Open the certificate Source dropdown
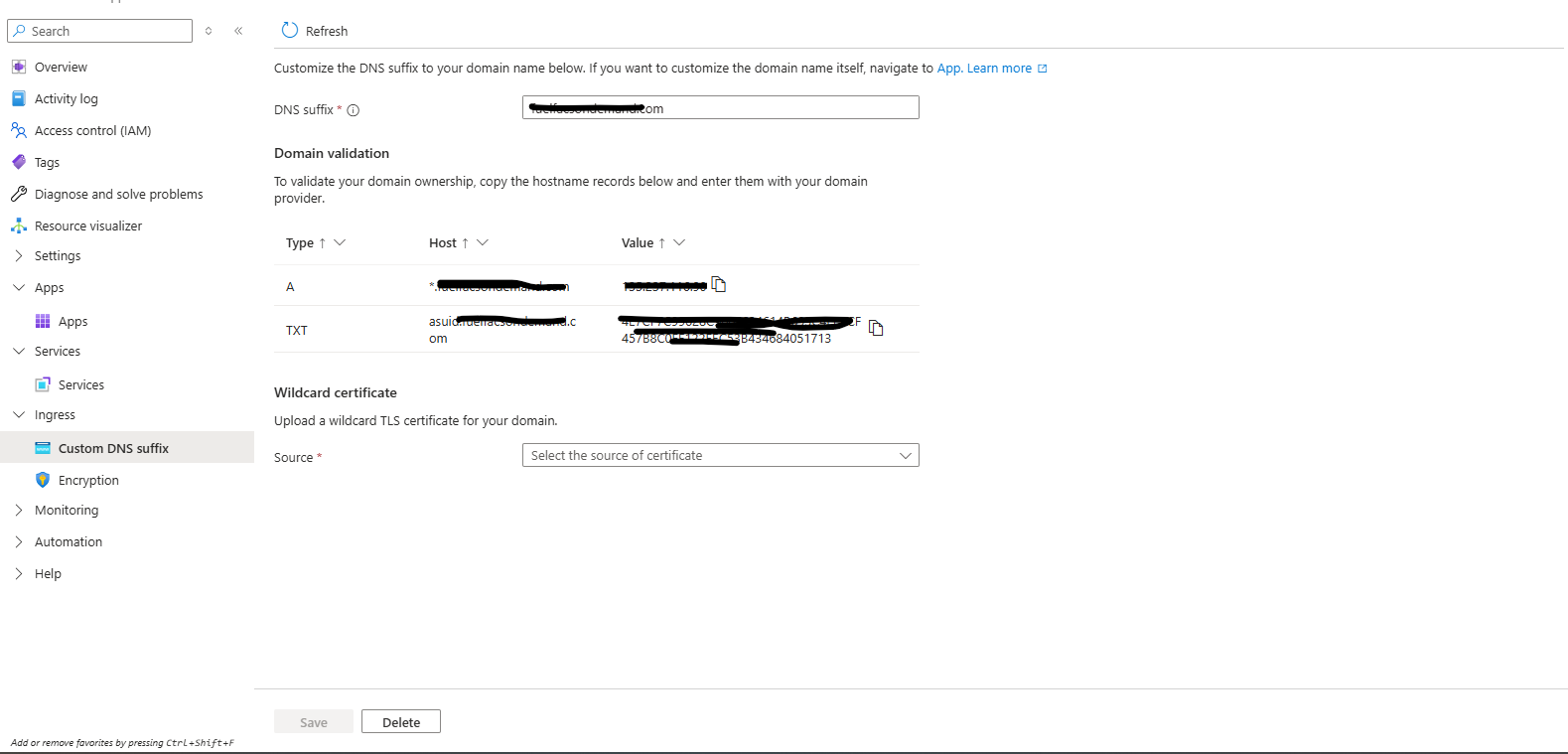Viewport: 1568px width, 754px height. [721, 455]
